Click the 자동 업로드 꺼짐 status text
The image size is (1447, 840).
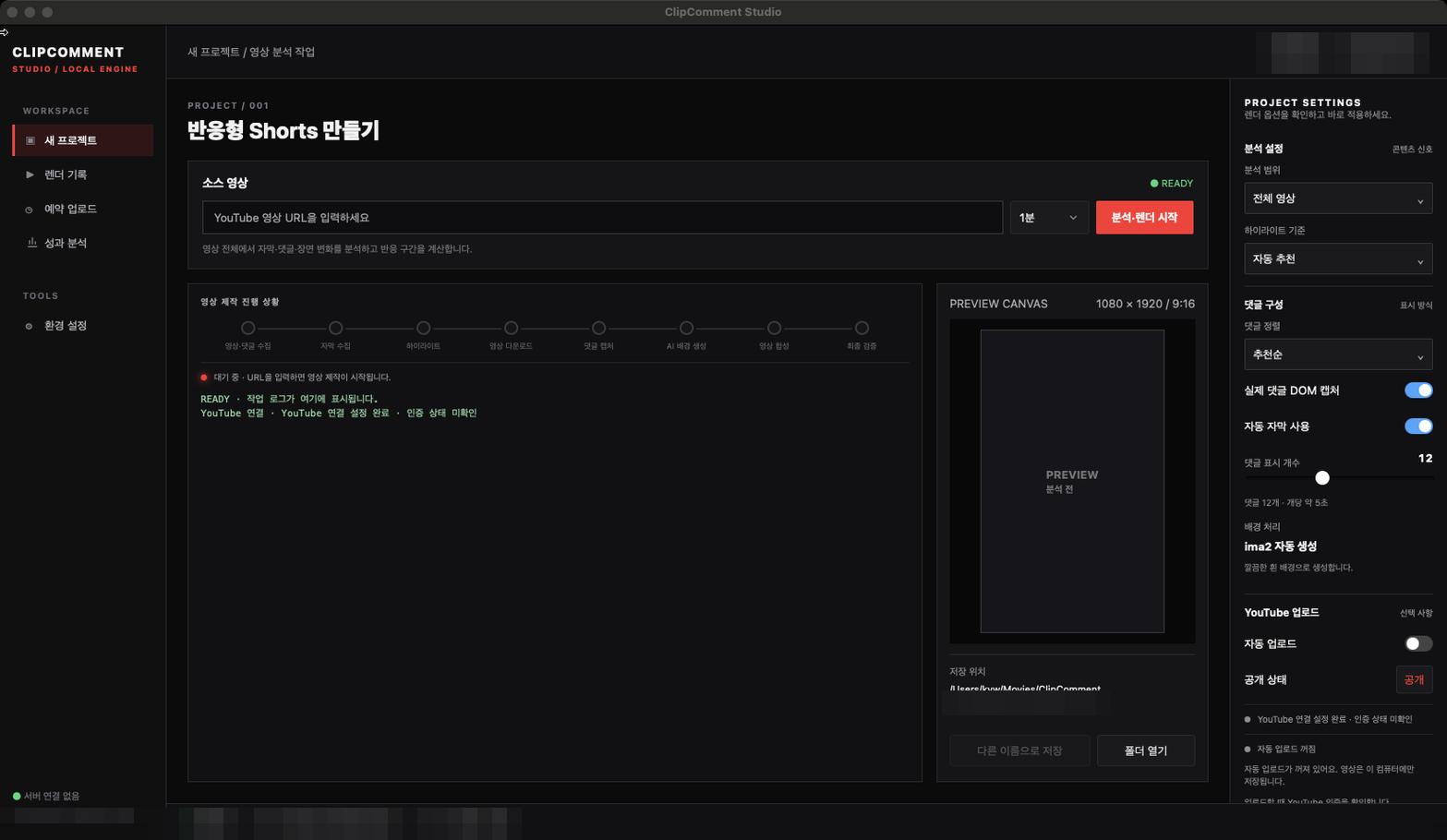(1286, 749)
